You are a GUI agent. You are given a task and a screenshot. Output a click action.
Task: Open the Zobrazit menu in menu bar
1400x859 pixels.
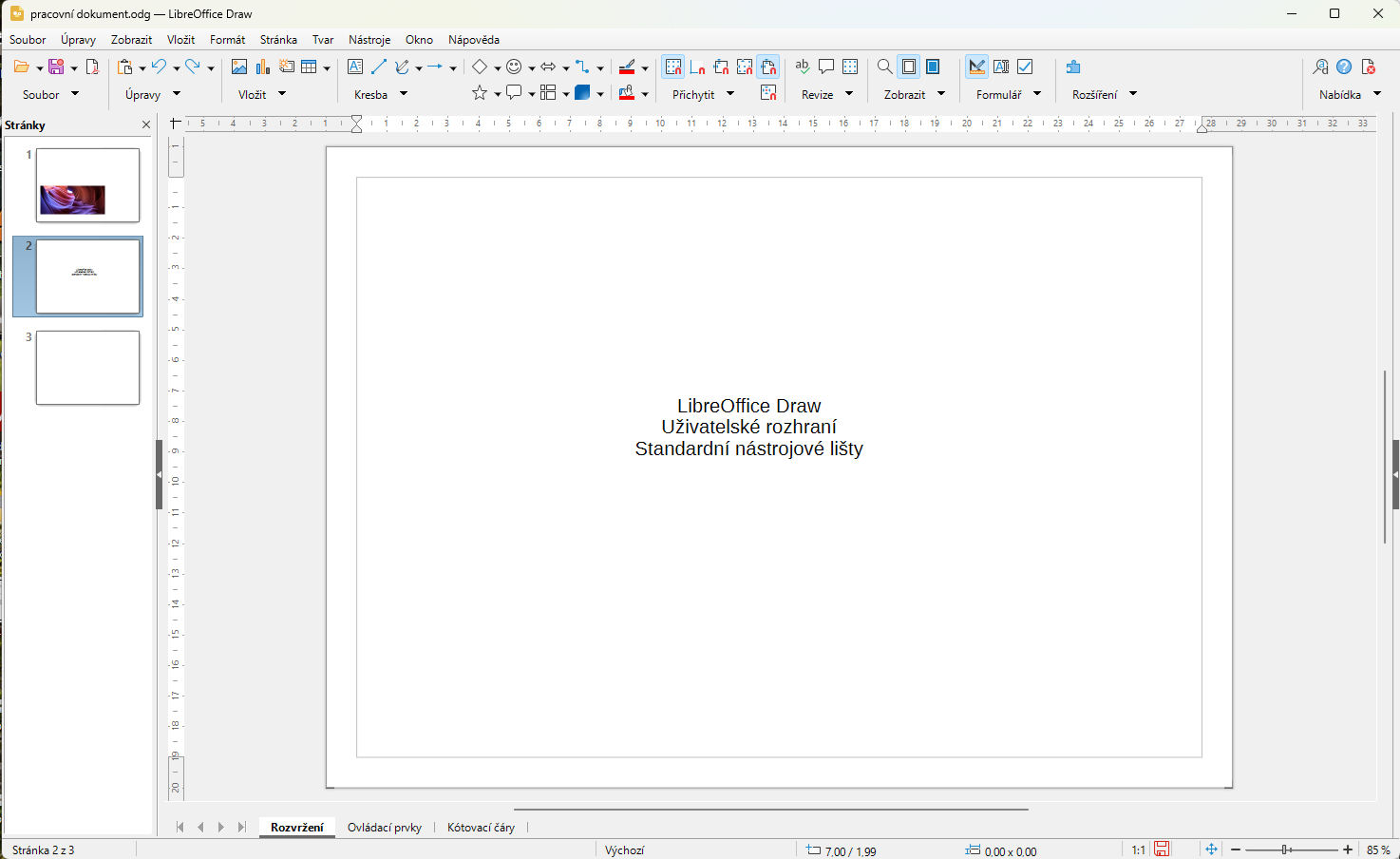(x=131, y=40)
